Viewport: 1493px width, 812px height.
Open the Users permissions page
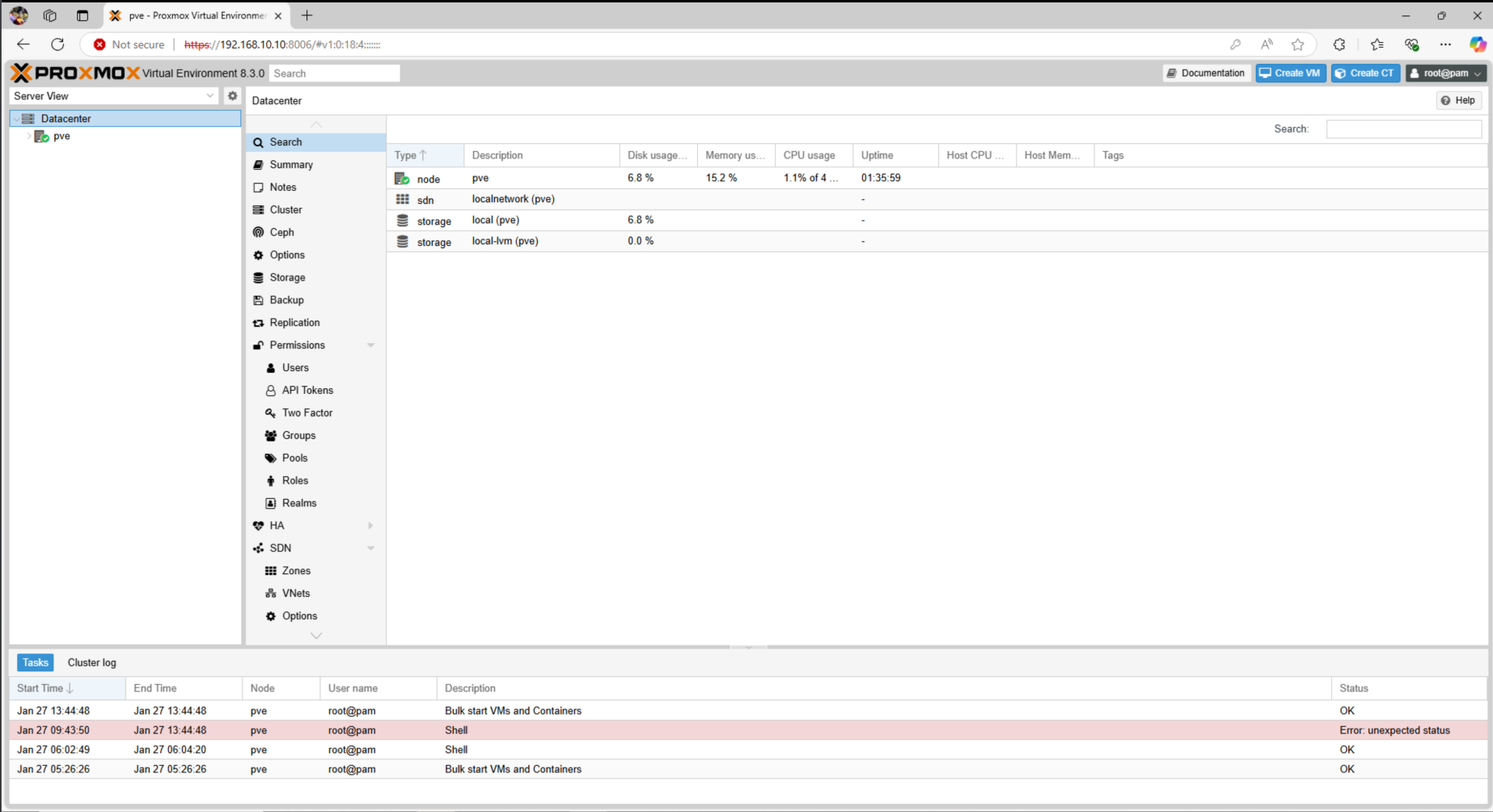point(315,368)
